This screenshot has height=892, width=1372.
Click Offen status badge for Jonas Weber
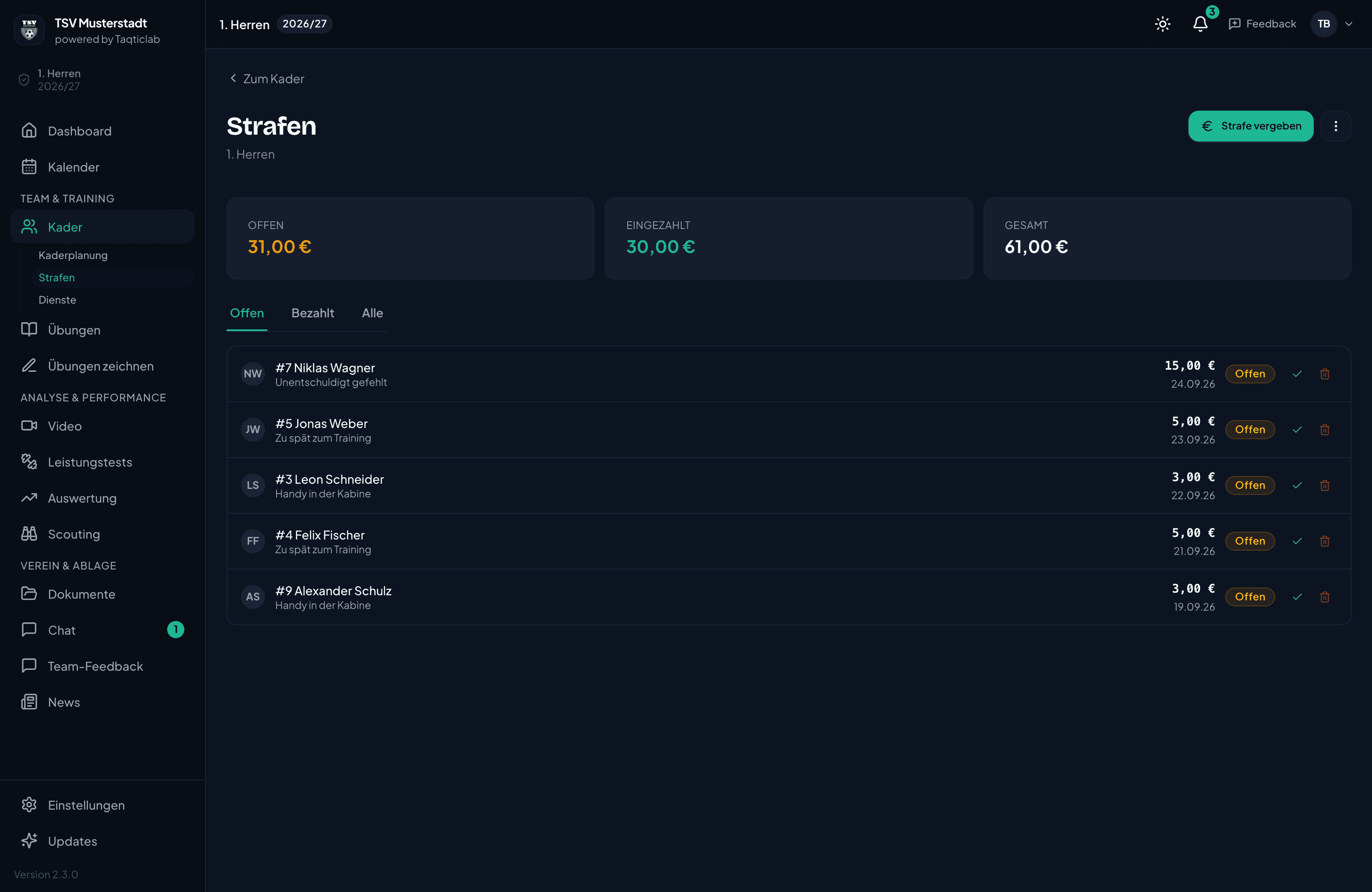point(1250,430)
